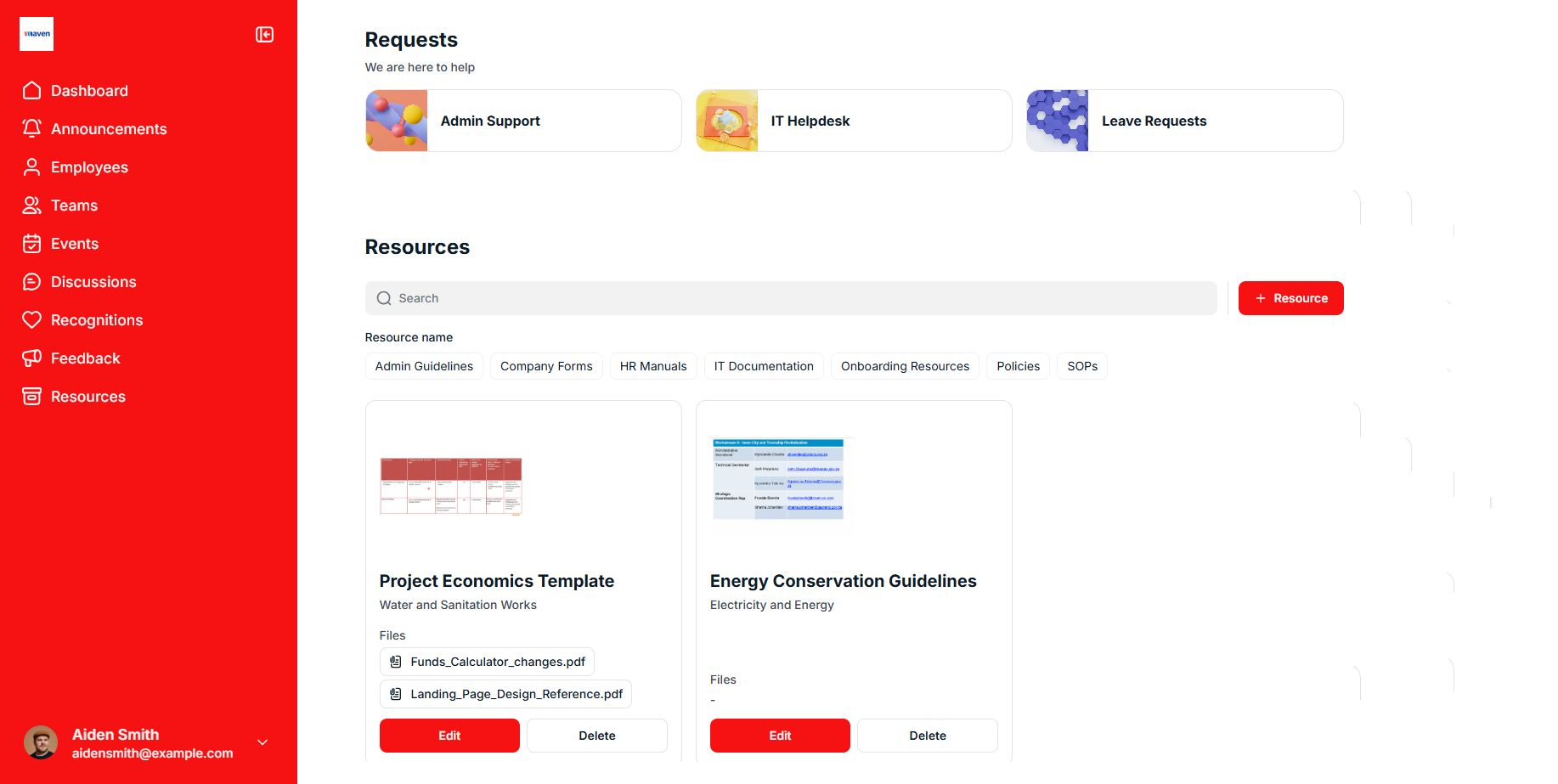Edit the Project Economics Template

pyautogui.click(x=449, y=736)
